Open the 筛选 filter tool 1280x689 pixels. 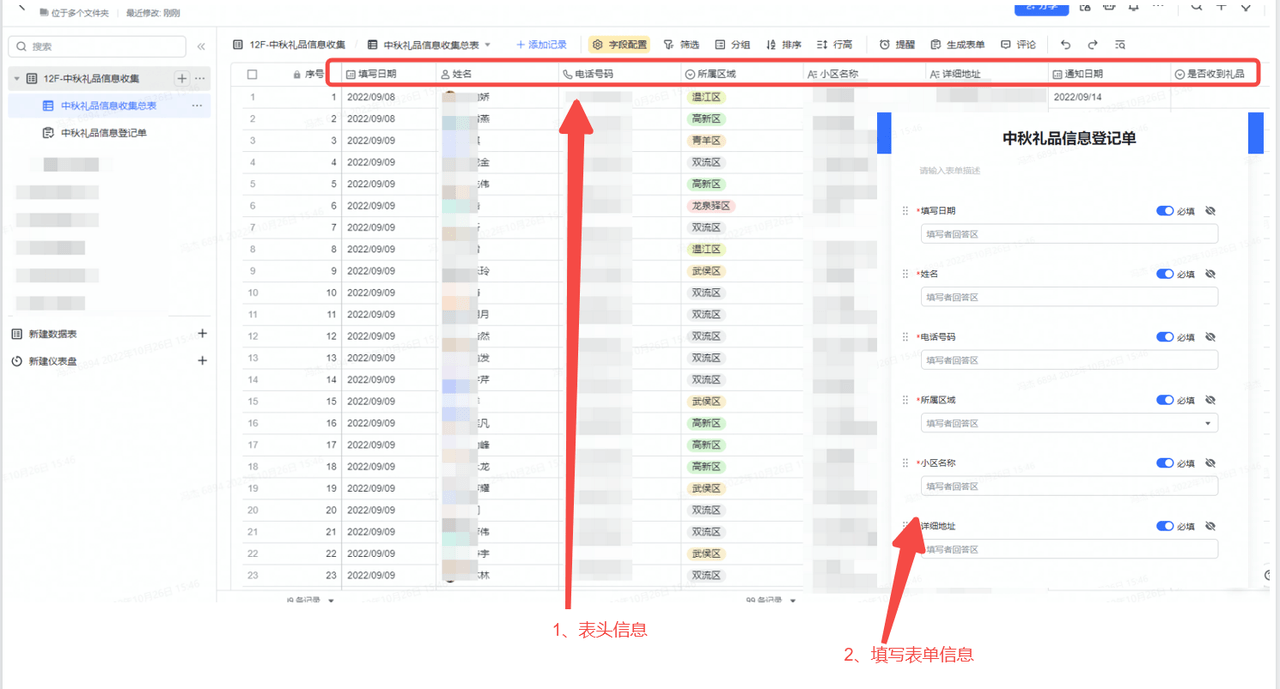(x=681, y=45)
